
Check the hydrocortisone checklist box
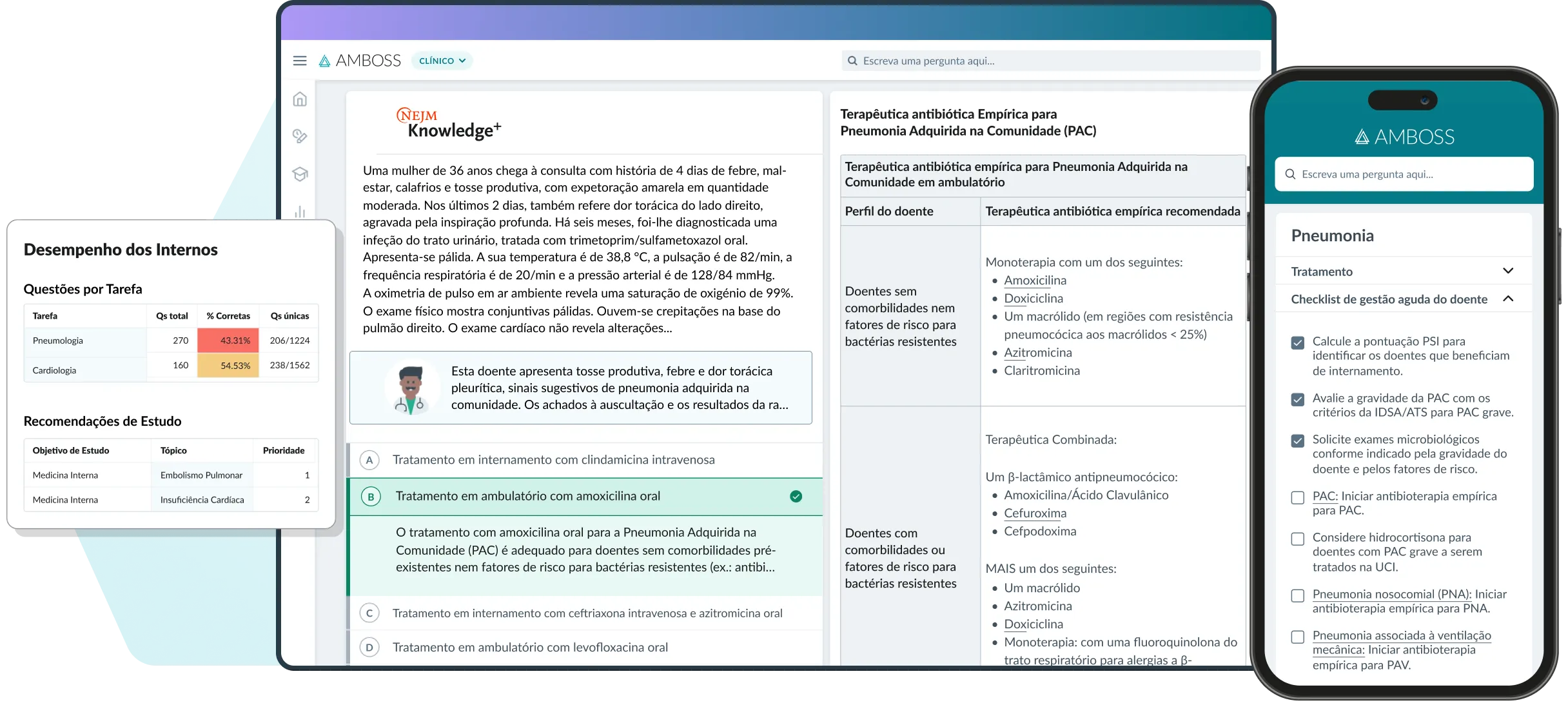[x=1298, y=539]
